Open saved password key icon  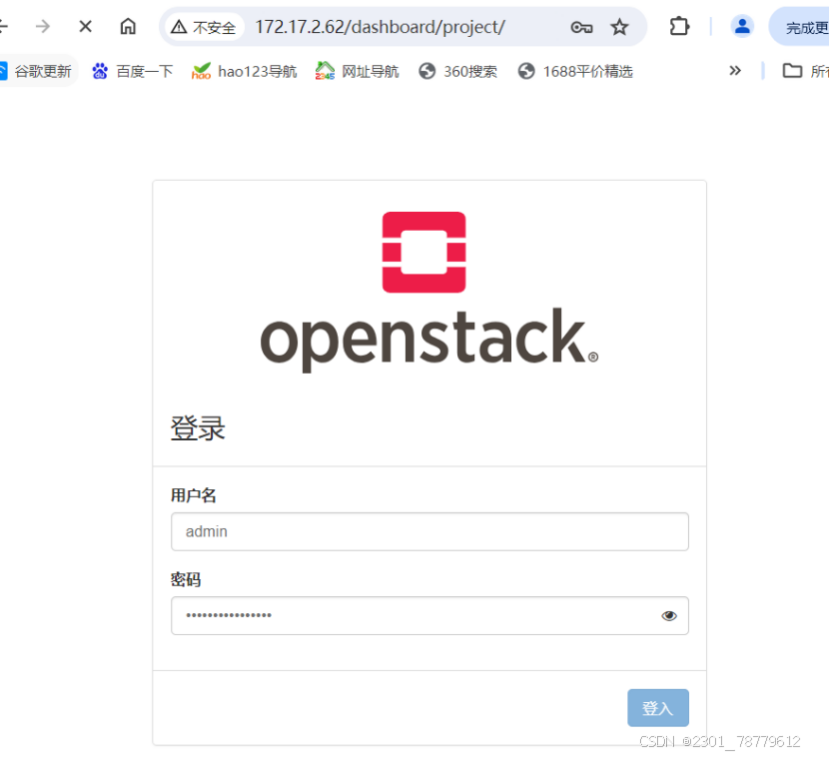(x=581, y=27)
